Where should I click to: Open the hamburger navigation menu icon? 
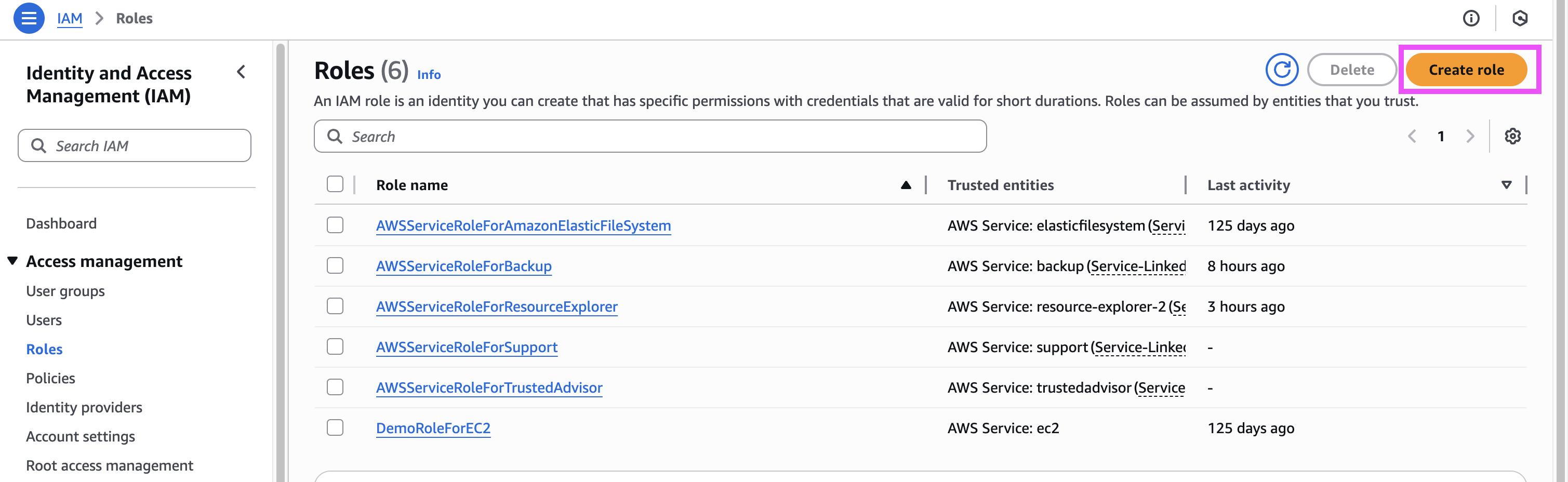[x=29, y=18]
